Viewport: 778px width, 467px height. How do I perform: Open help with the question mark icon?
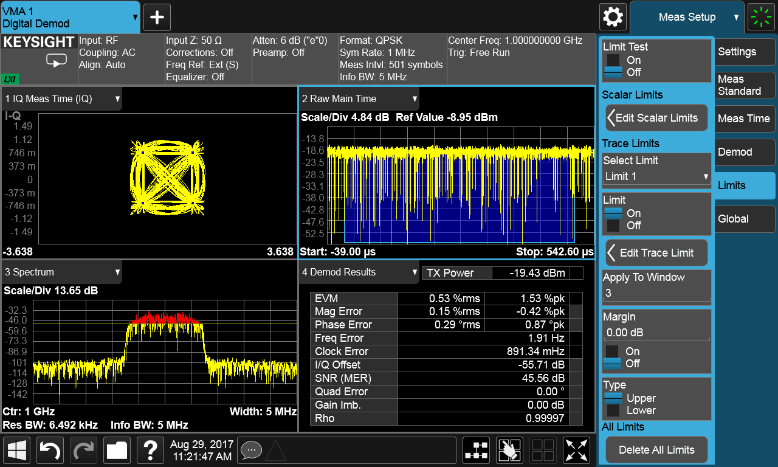pyautogui.click(x=149, y=449)
